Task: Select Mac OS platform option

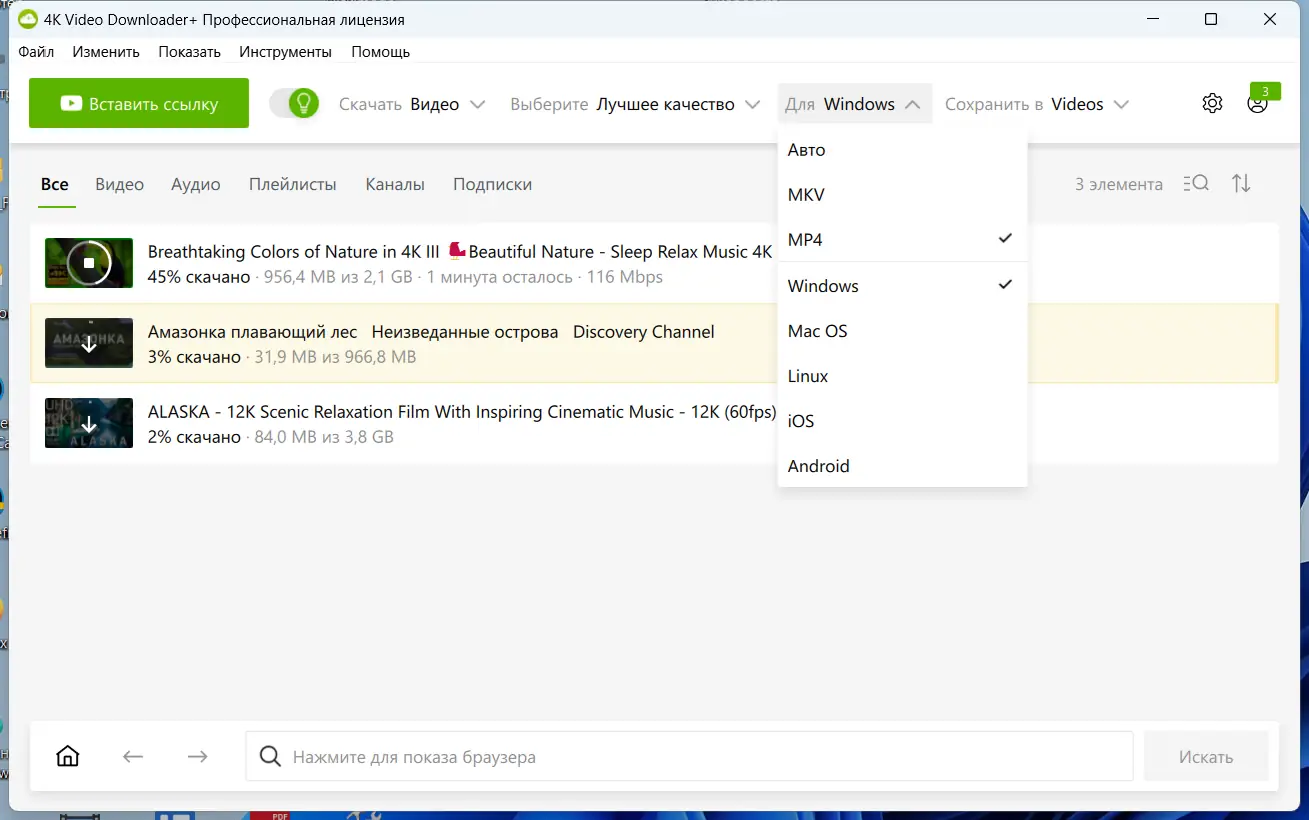Action: 902,331
